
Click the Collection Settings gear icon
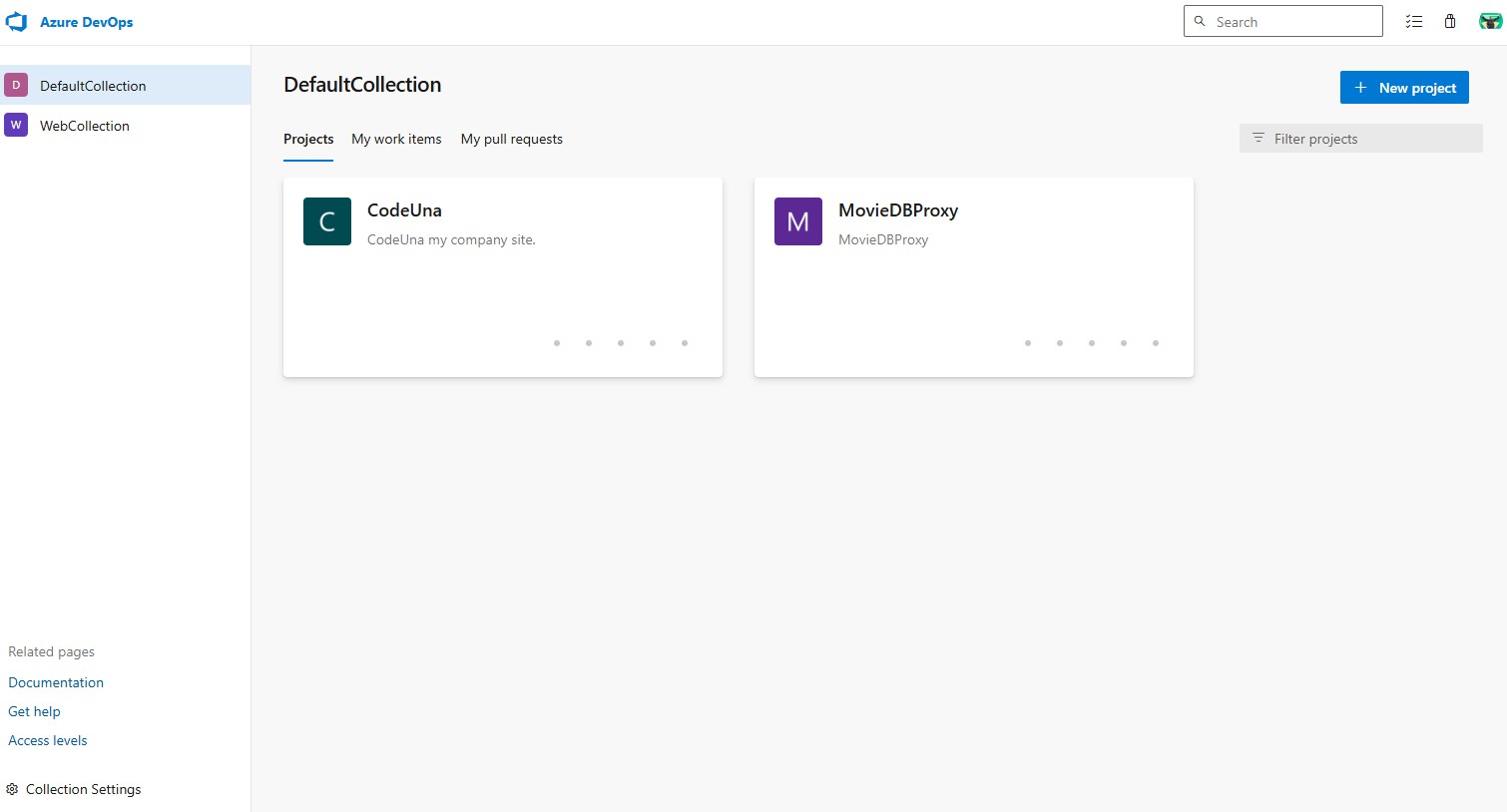(13, 789)
